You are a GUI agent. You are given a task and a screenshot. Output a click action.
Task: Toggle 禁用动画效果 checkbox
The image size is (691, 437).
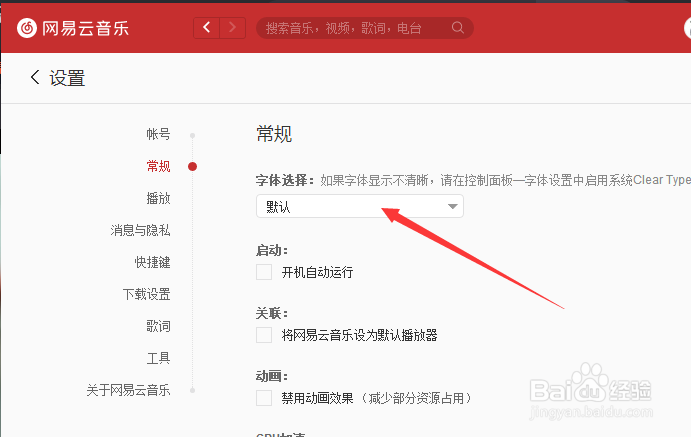[x=264, y=398]
